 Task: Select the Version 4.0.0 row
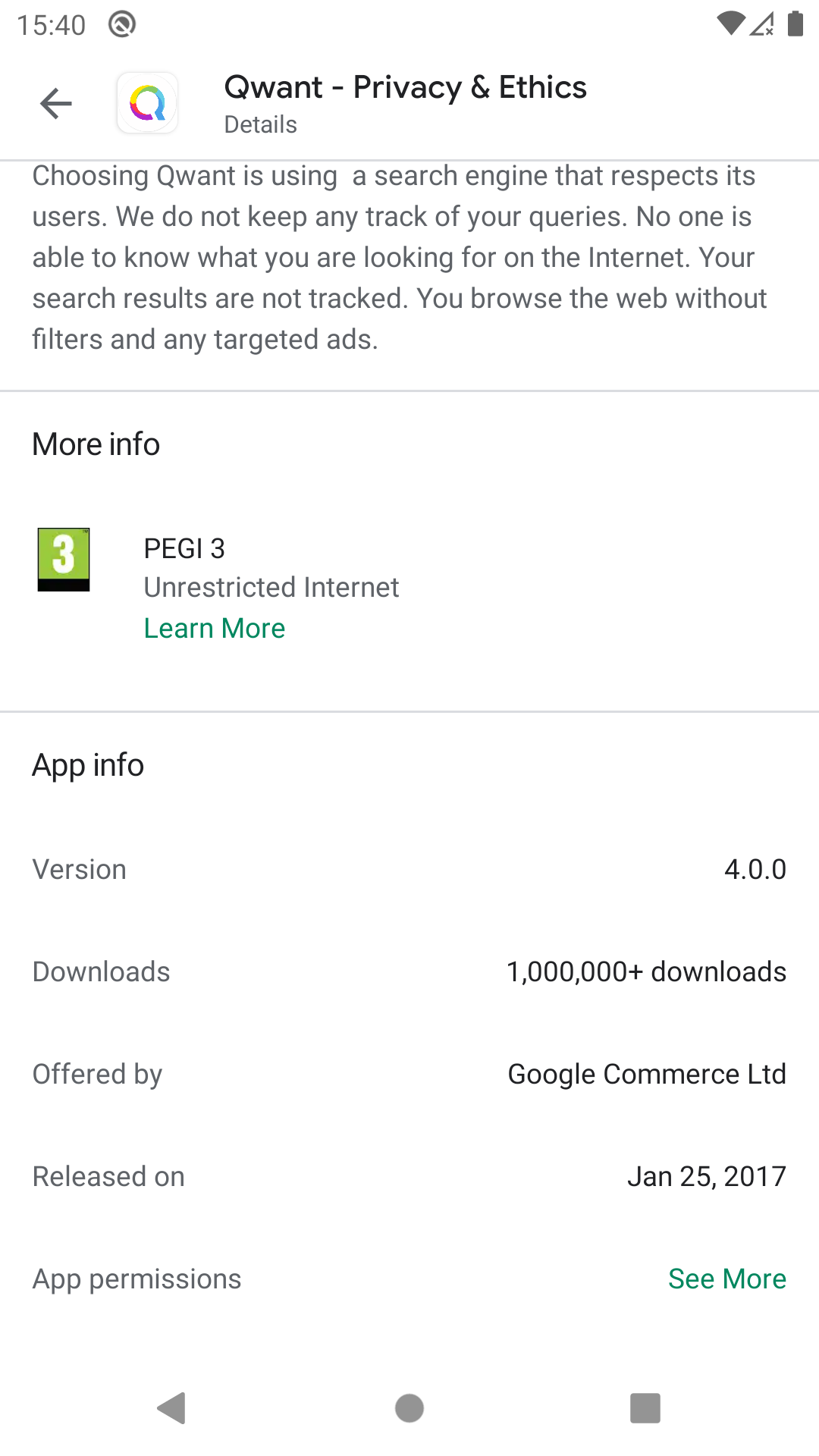tap(409, 869)
